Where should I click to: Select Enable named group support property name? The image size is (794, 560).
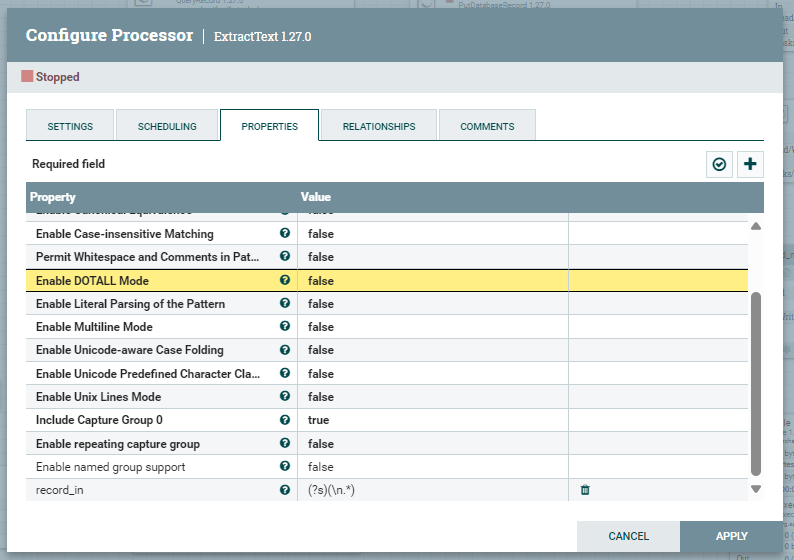click(x=110, y=467)
